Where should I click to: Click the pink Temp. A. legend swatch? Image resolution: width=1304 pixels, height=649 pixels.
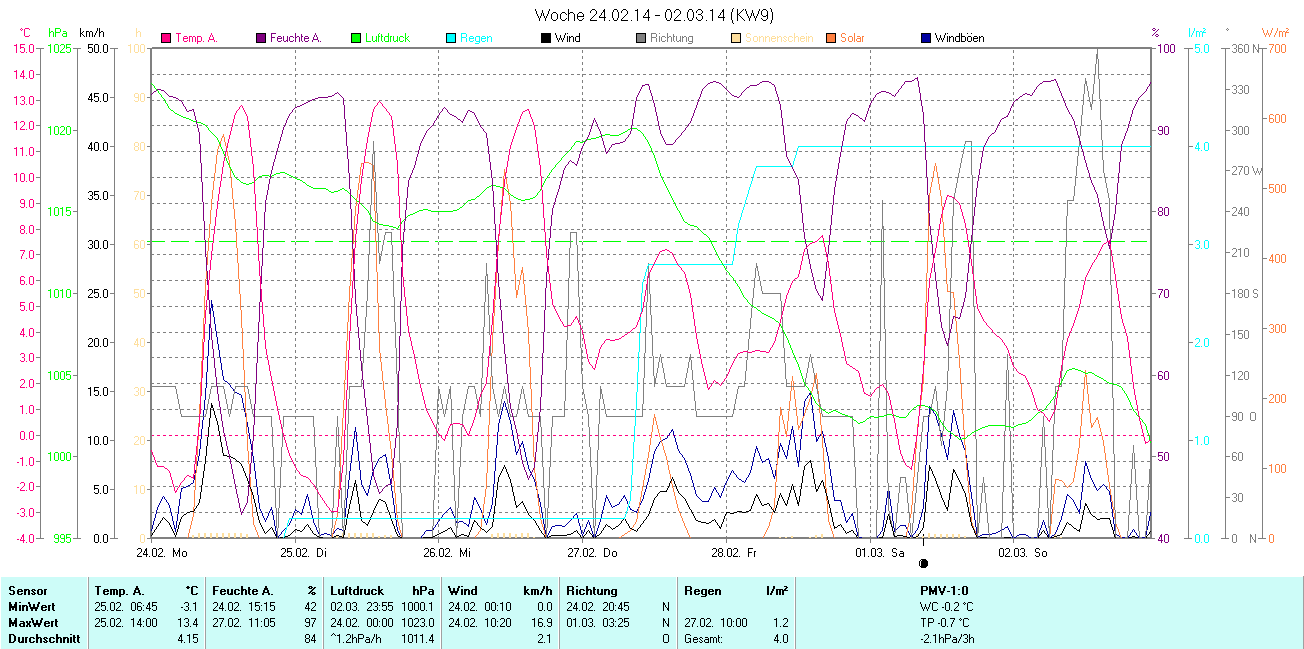tap(166, 39)
